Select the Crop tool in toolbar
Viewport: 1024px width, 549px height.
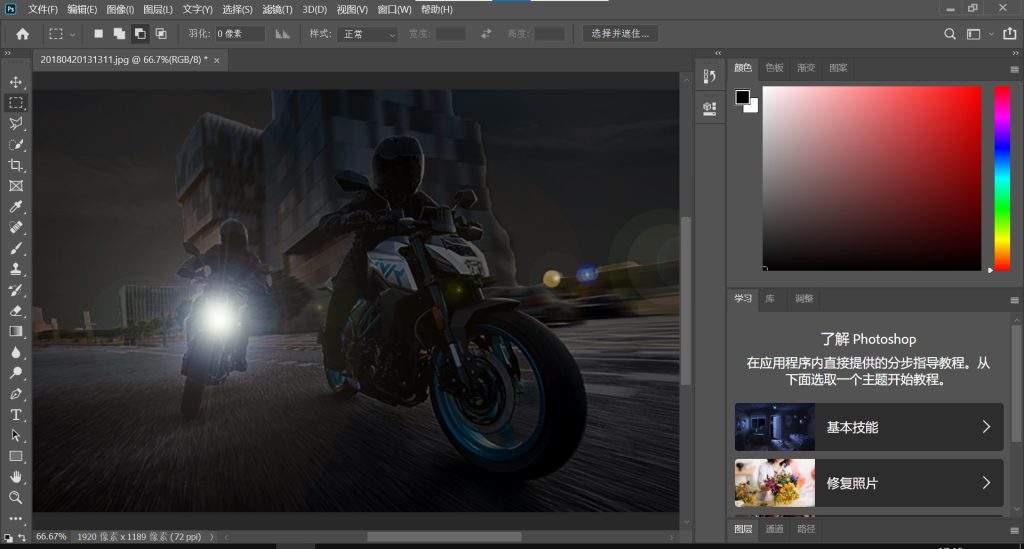pyautogui.click(x=16, y=165)
